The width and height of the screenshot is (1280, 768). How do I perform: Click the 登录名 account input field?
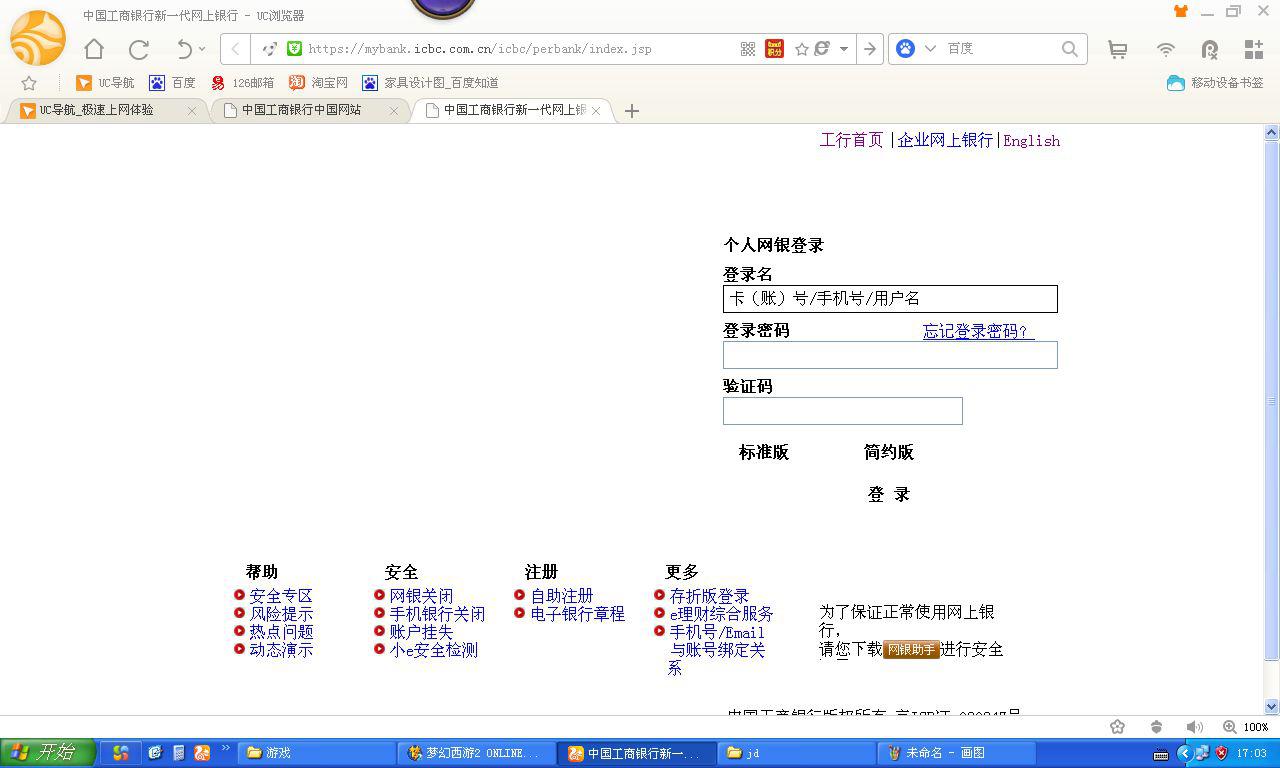[x=889, y=298]
